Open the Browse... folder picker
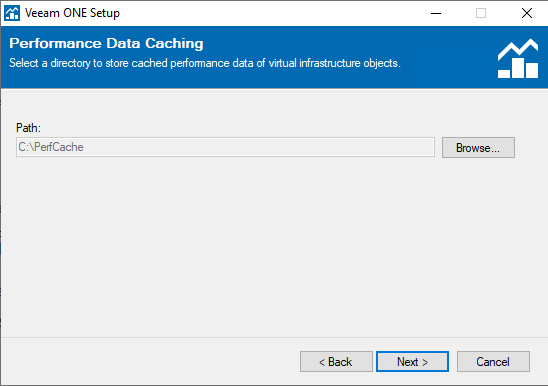The height and width of the screenshot is (386, 548). (478, 148)
